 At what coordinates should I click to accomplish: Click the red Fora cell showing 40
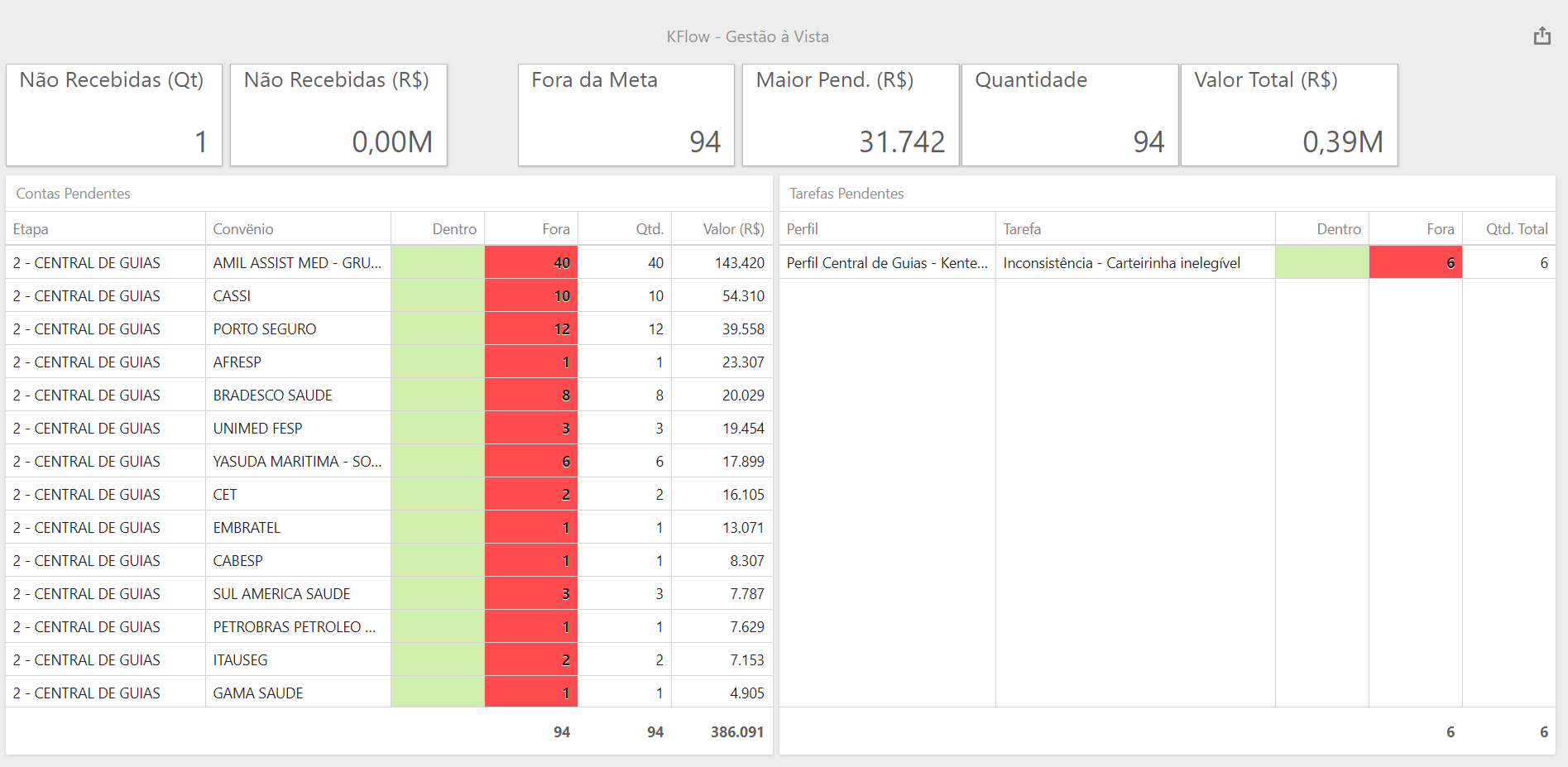click(x=531, y=262)
